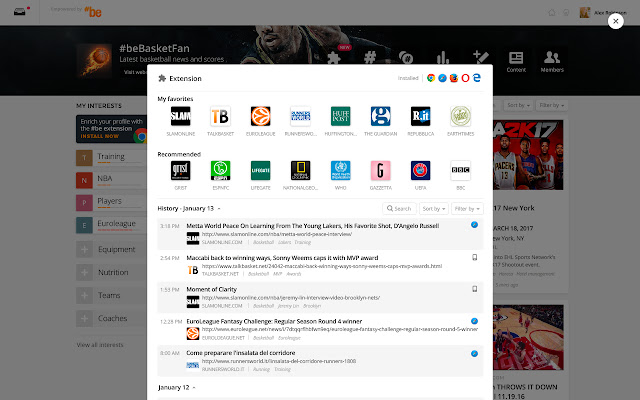Select the GAZZETTA recommended icon
The image size is (640, 400).
coord(380,171)
